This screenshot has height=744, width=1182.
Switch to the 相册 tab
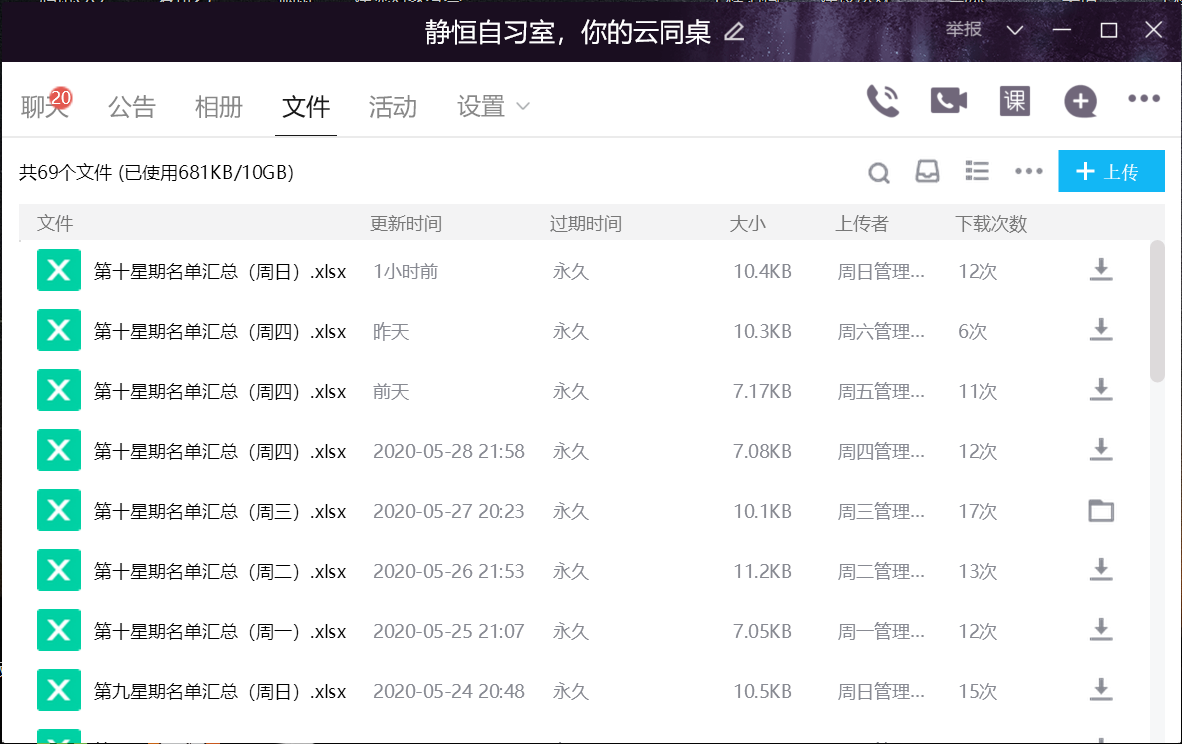(219, 107)
